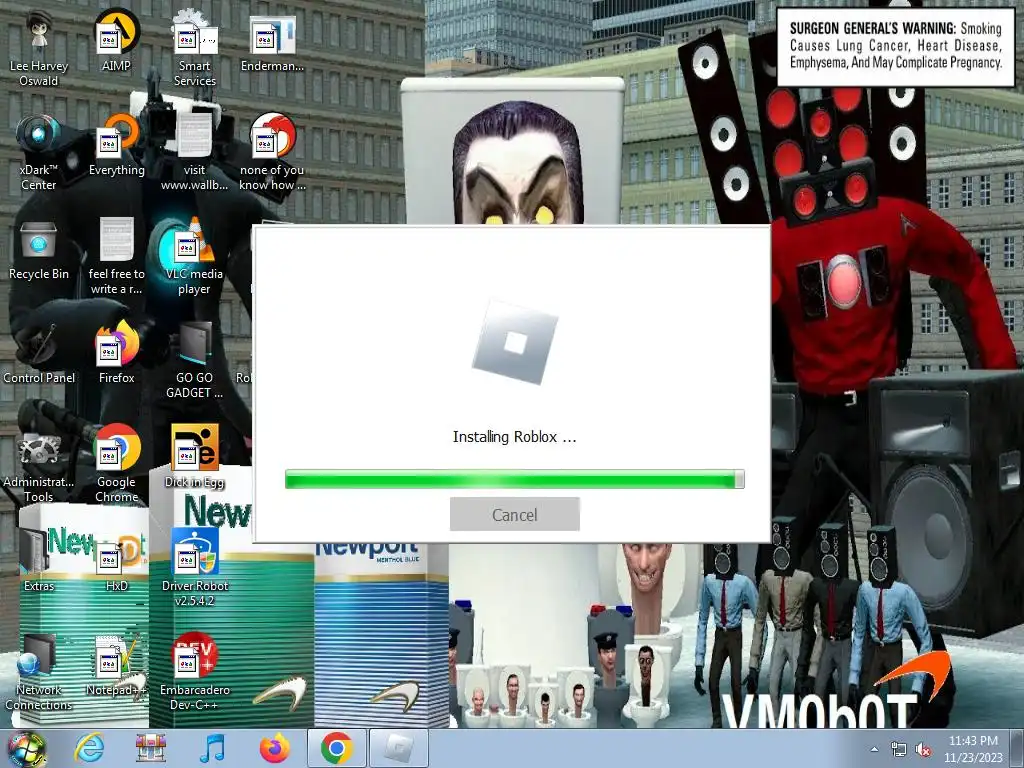Open Embarcadero Dev-C++ shortcut
Screen dimensions: 1024x768
click(x=194, y=673)
